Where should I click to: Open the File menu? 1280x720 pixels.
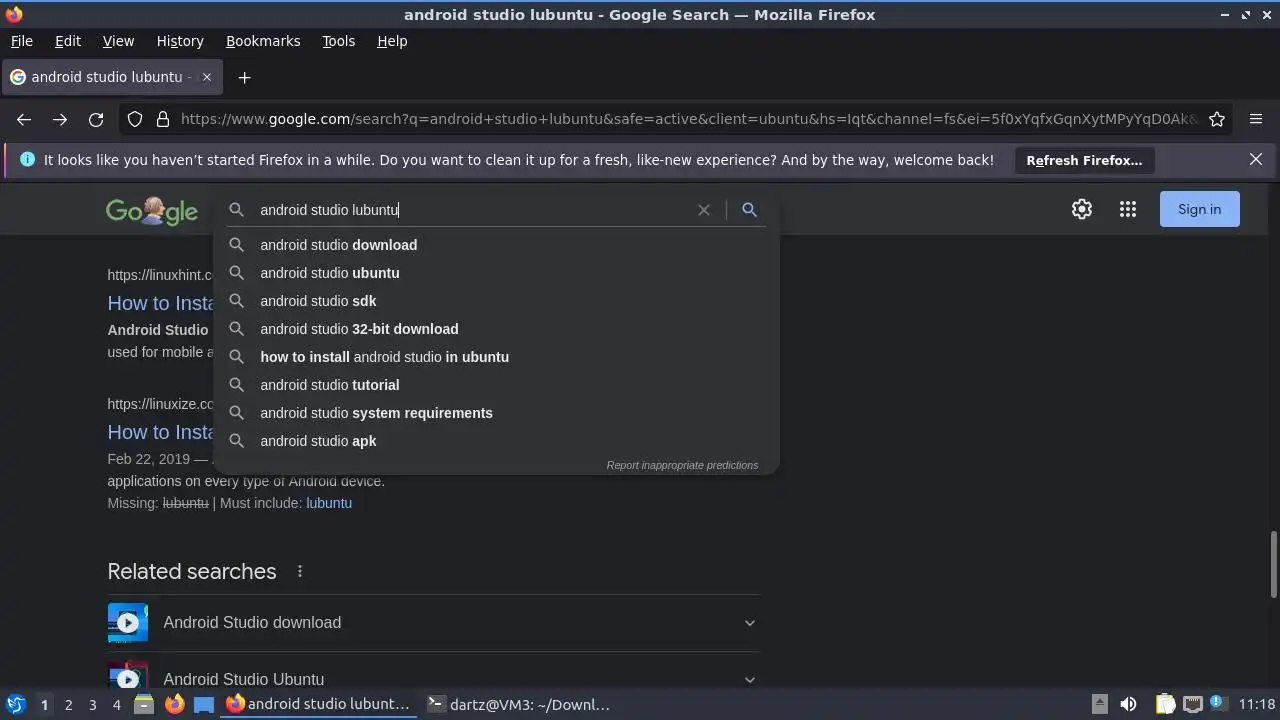point(21,41)
